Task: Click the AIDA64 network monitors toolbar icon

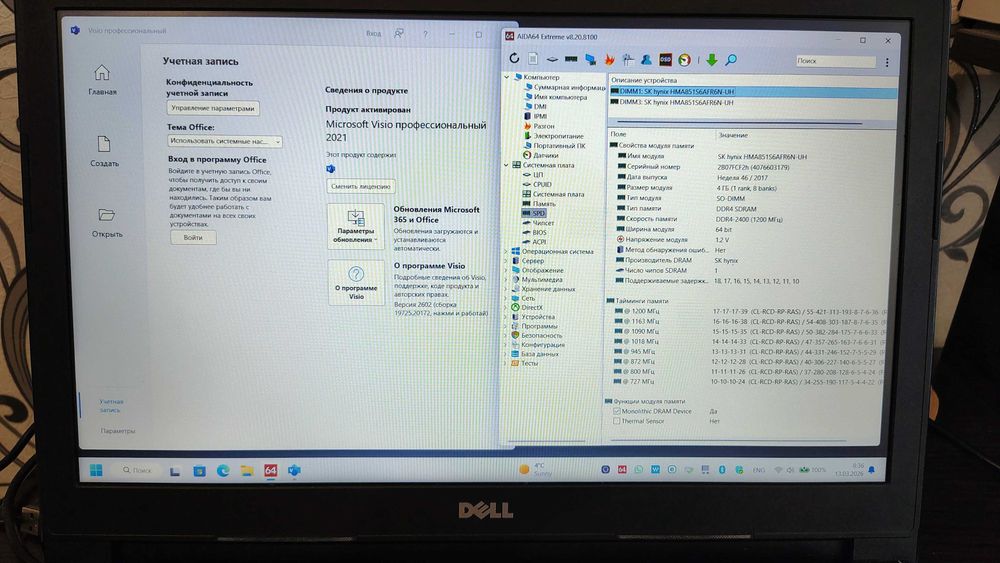Action: pos(591,59)
